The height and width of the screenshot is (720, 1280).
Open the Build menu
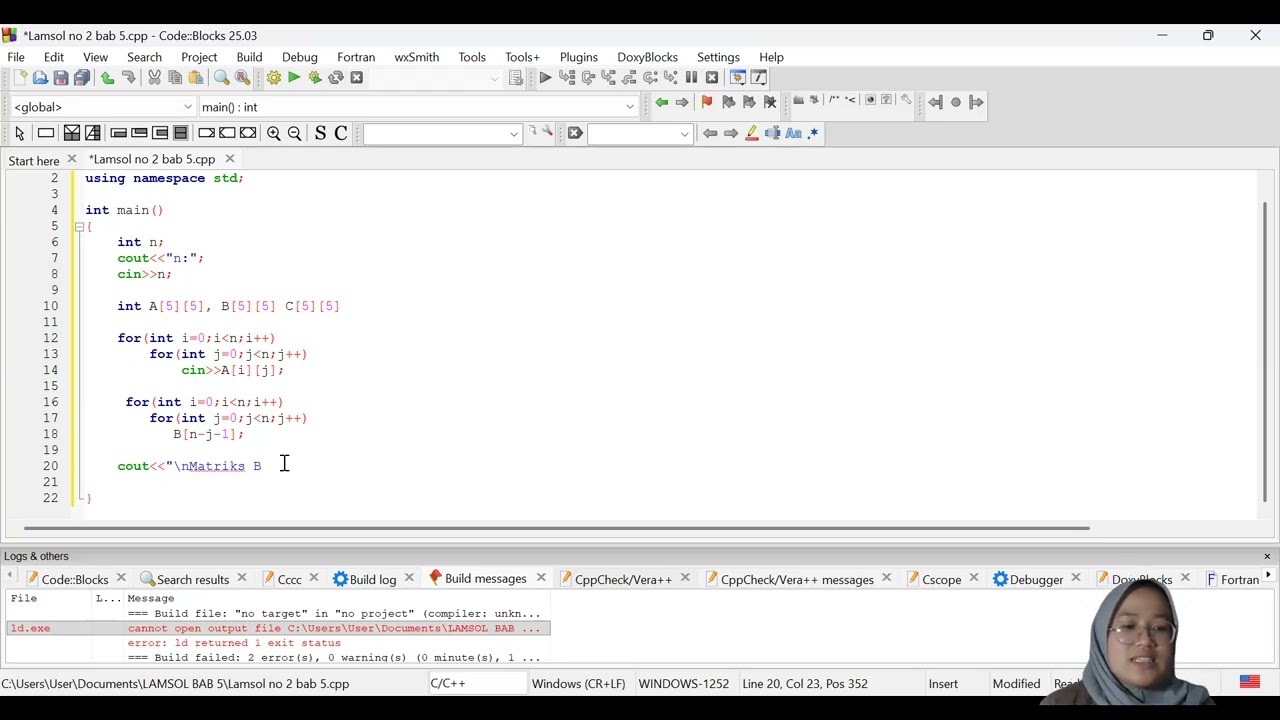[x=249, y=57]
